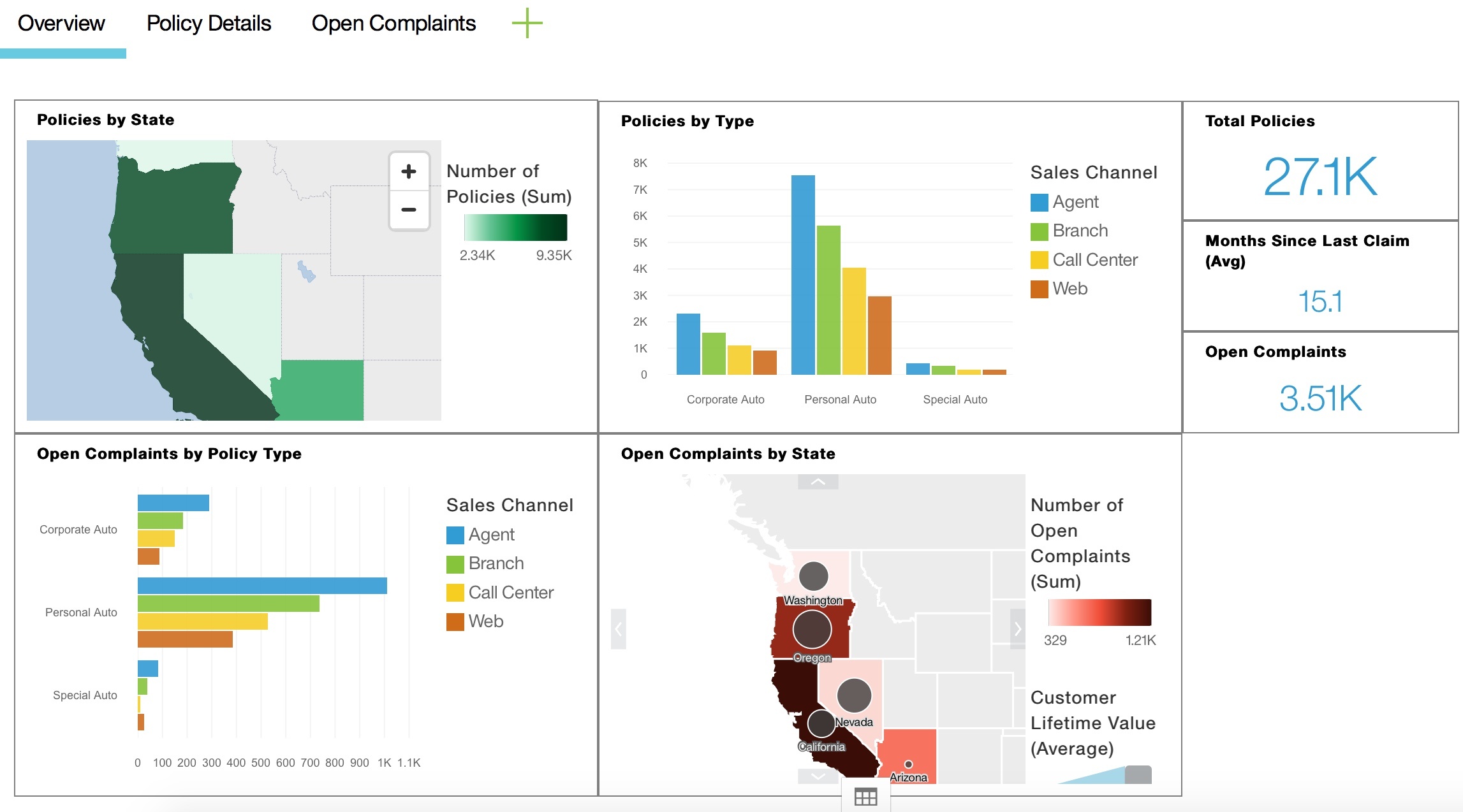Image resolution: width=1463 pixels, height=812 pixels.
Task: Zoom in on the Policies by State map
Action: point(409,170)
